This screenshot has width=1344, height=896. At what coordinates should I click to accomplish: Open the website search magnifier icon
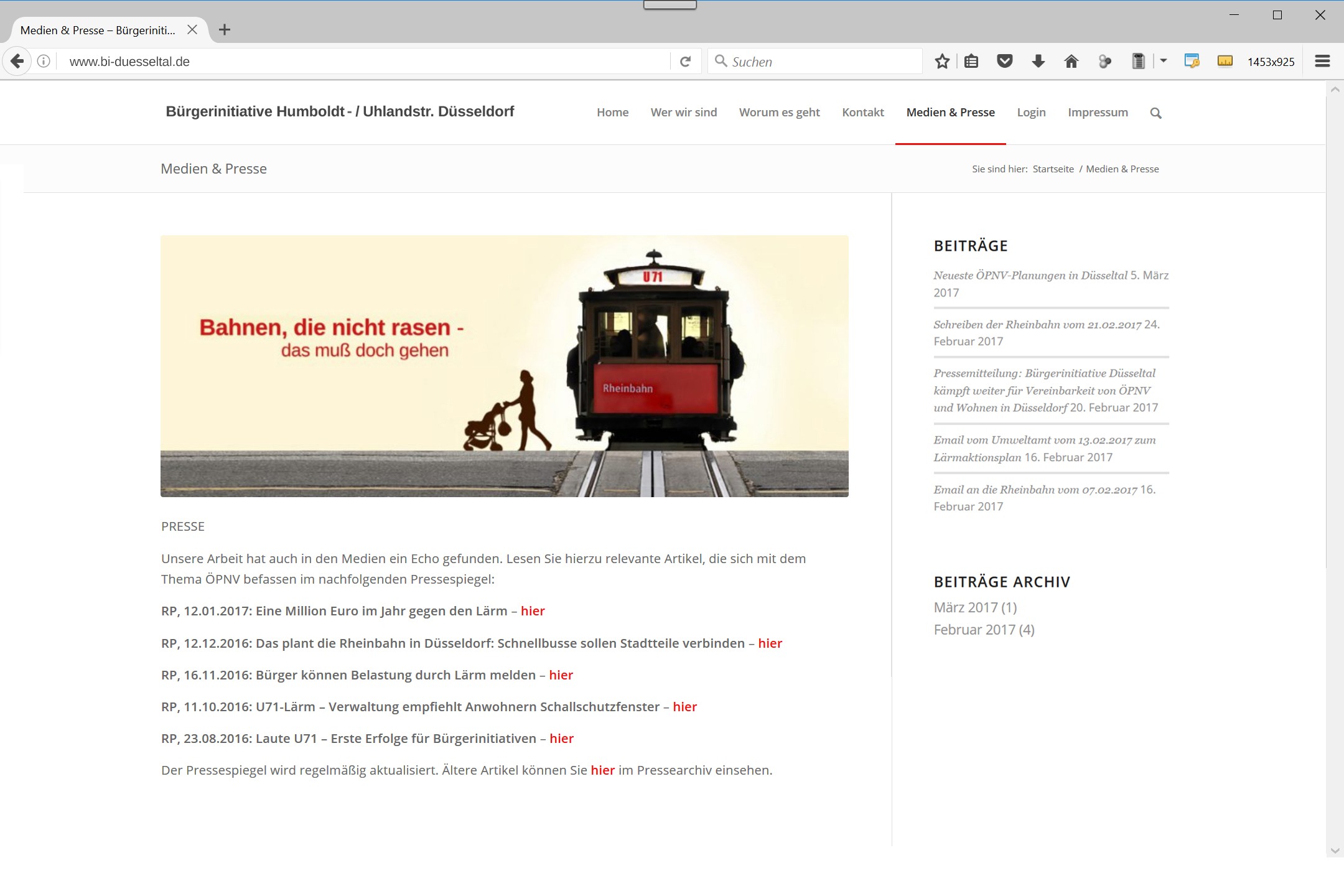point(1155,113)
